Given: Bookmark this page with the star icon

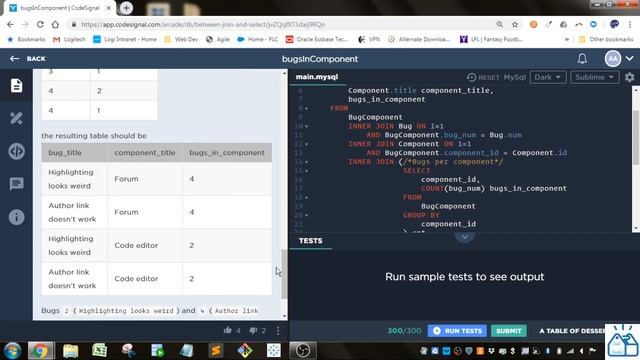Looking at the screenshot, I should click(515, 24).
